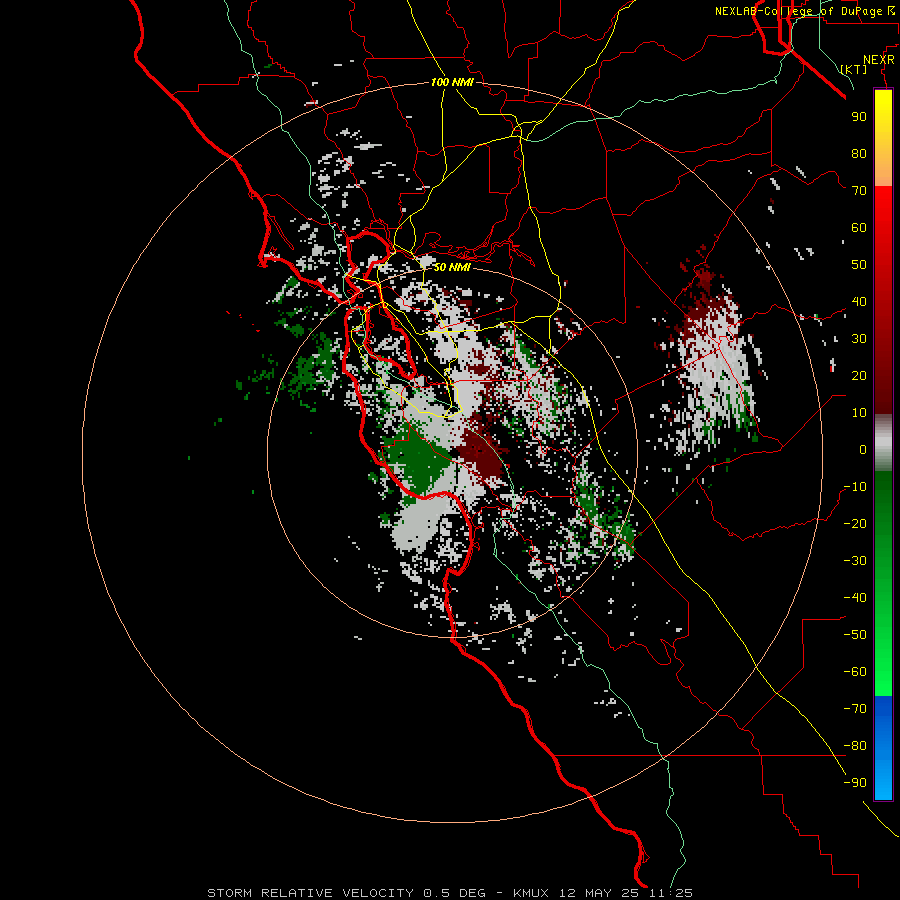Click the positive 70 scale label
Screen dimensions: 900x900
(x=859, y=191)
